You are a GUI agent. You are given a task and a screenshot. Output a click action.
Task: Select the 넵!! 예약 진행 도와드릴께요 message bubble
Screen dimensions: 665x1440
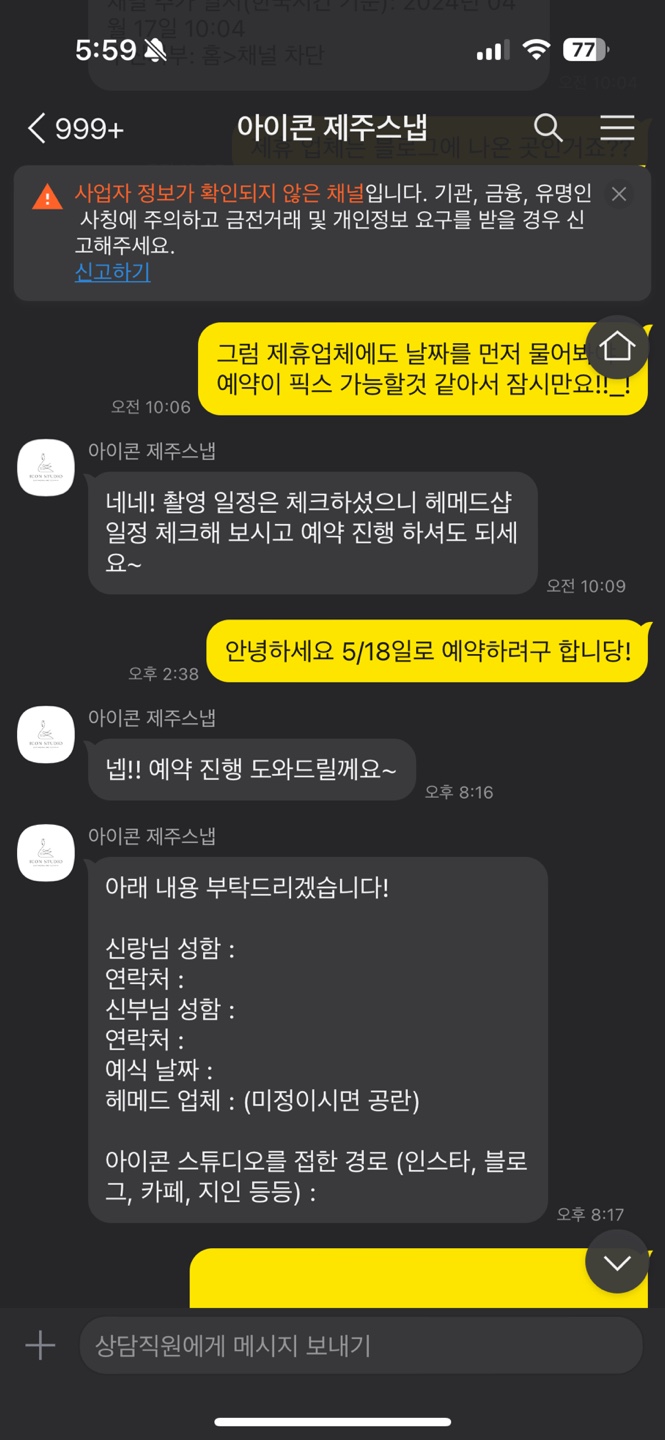click(251, 769)
